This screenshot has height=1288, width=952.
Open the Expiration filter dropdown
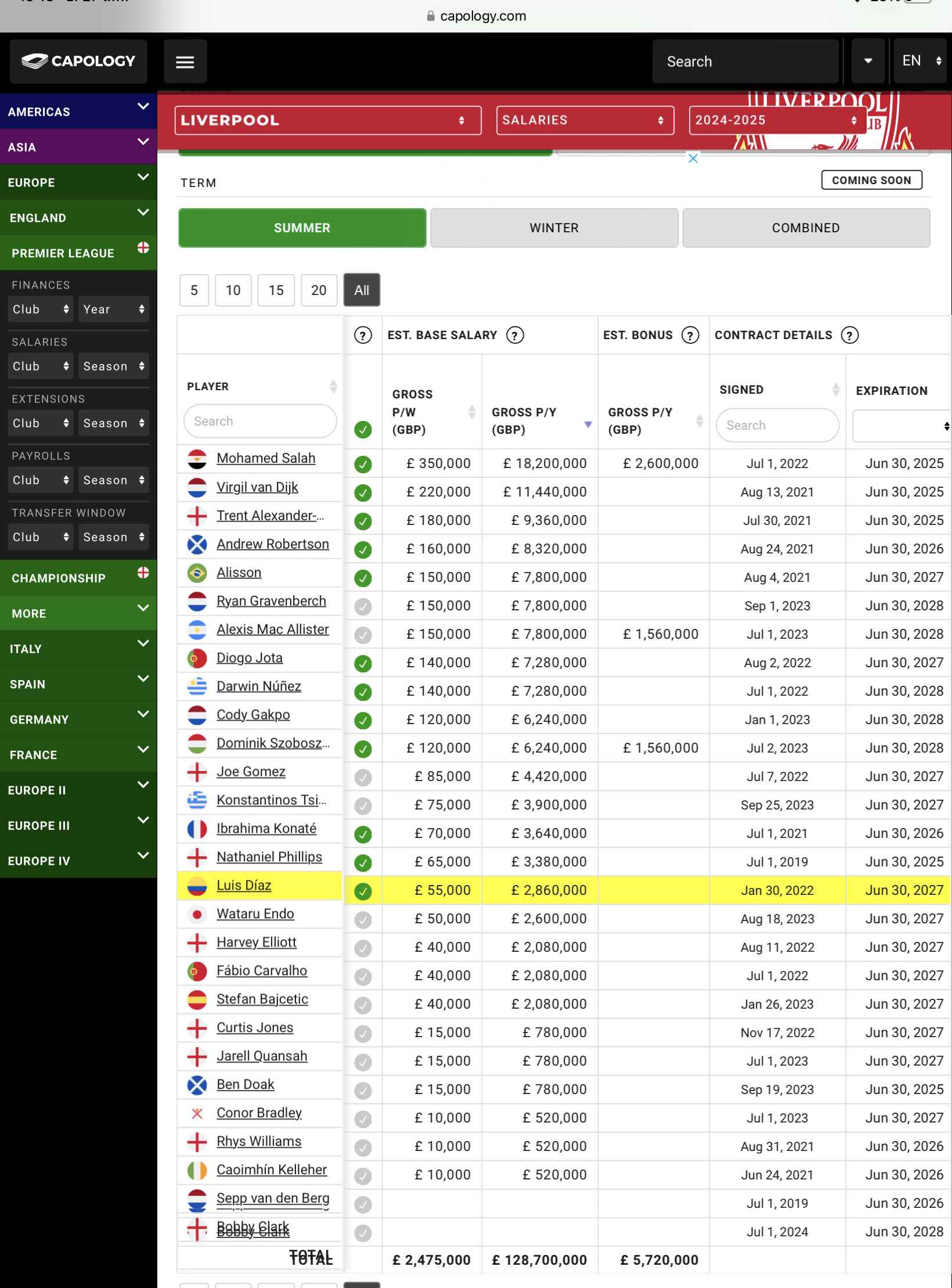pos(901,426)
